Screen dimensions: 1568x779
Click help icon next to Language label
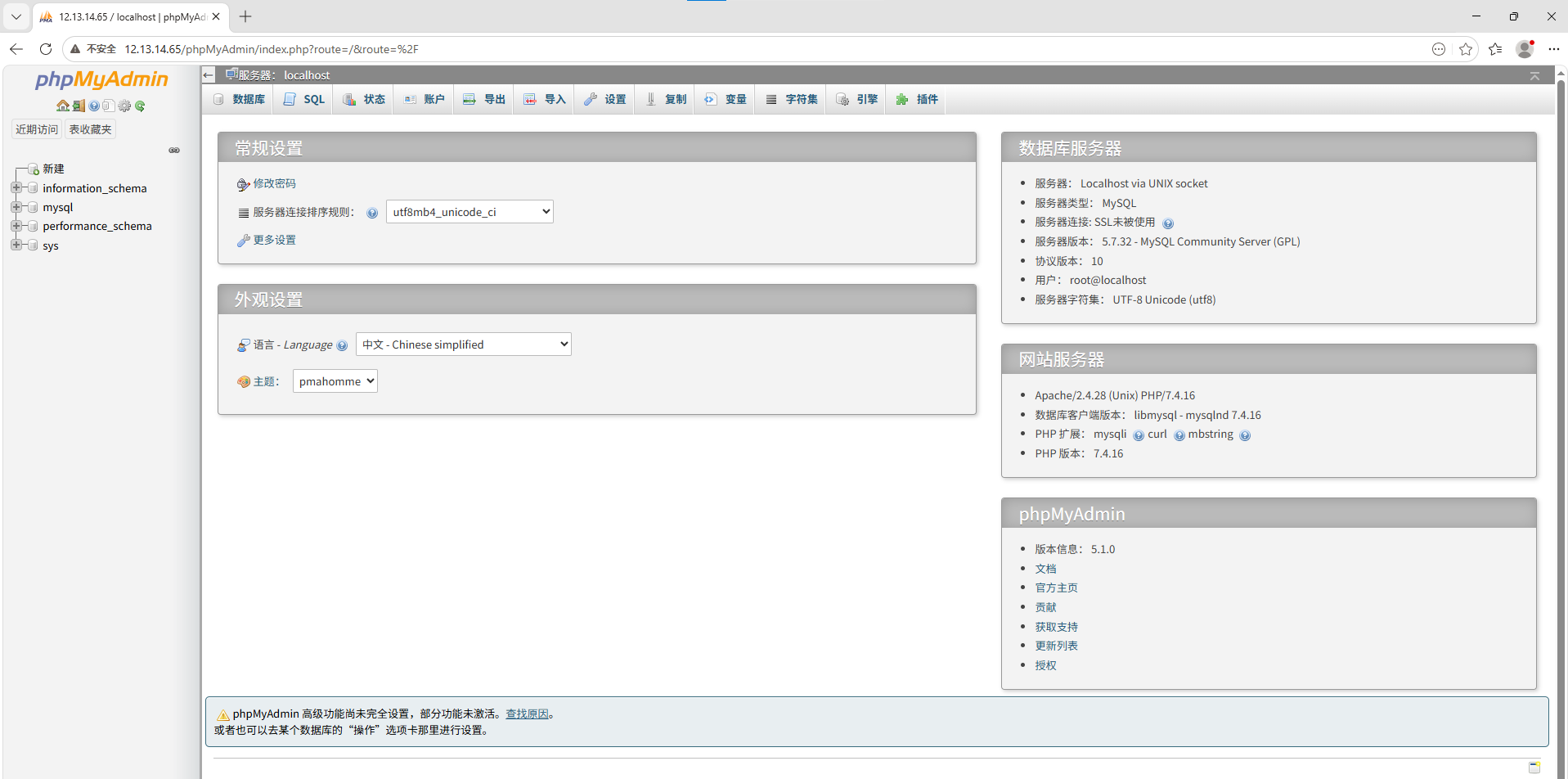342,345
